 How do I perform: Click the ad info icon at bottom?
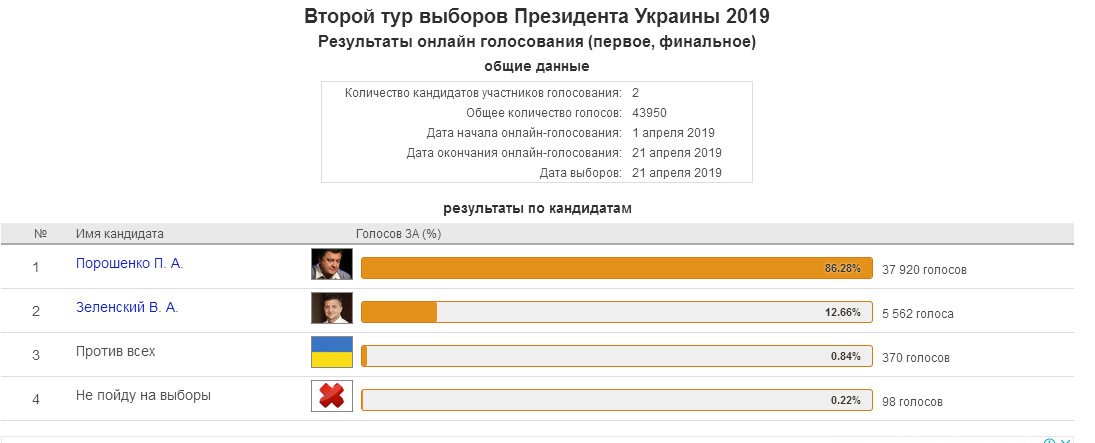pyautogui.click(x=1049, y=441)
